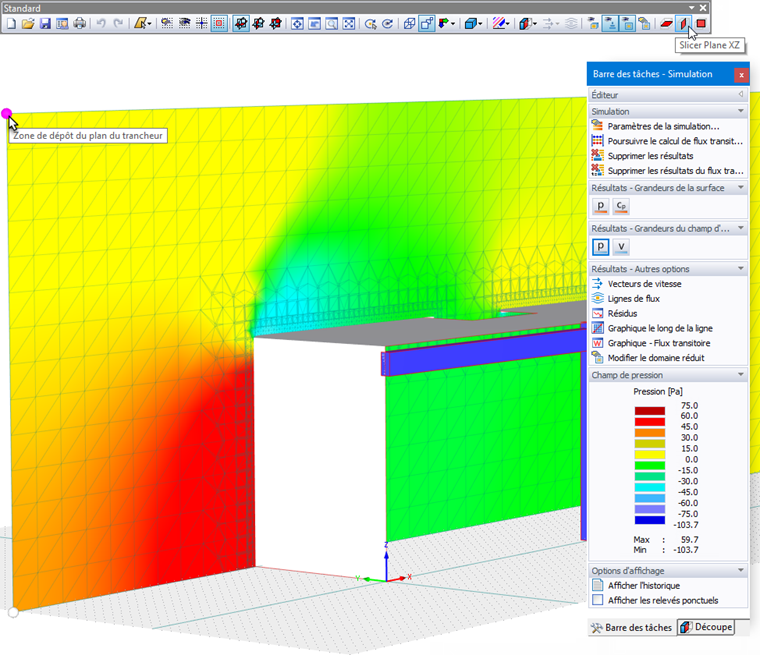Click the zoom window magnifier icon
The height and width of the screenshot is (655, 760).
[332, 24]
